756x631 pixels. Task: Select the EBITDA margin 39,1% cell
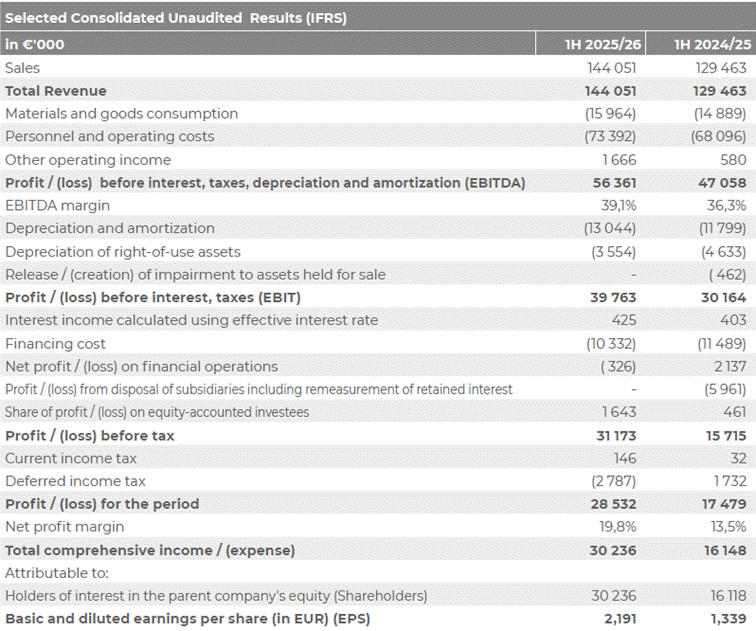pyautogui.click(x=619, y=205)
